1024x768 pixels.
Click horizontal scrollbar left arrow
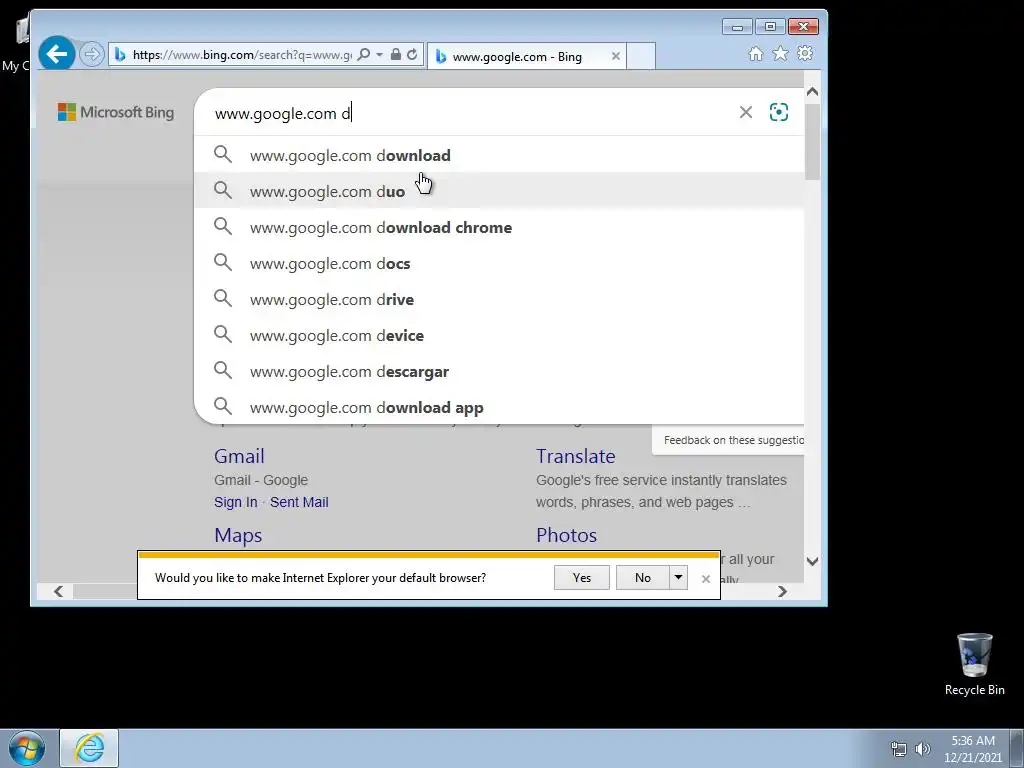[58, 591]
